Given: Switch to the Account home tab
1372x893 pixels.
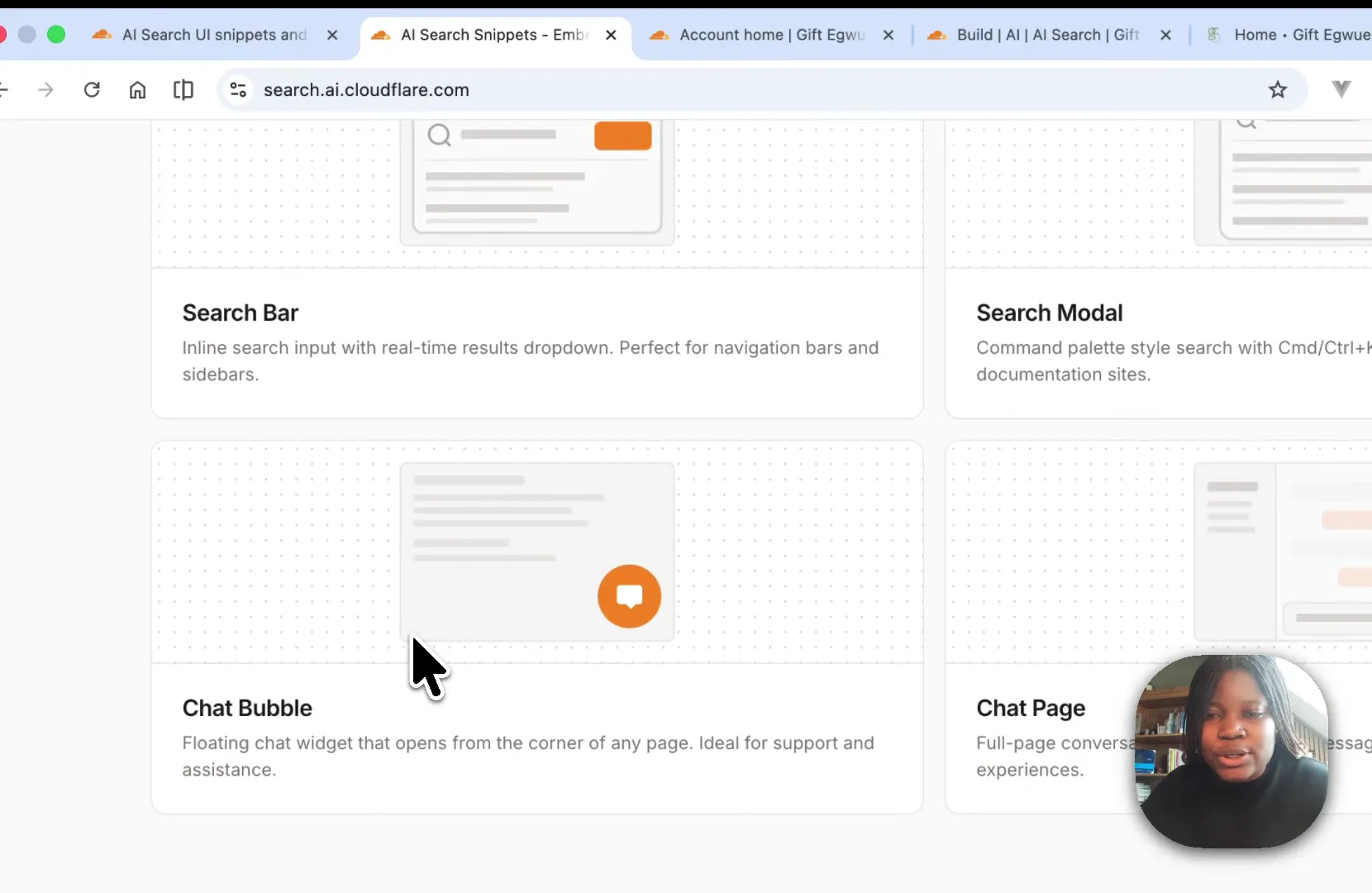Looking at the screenshot, I should (x=760, y=35).
